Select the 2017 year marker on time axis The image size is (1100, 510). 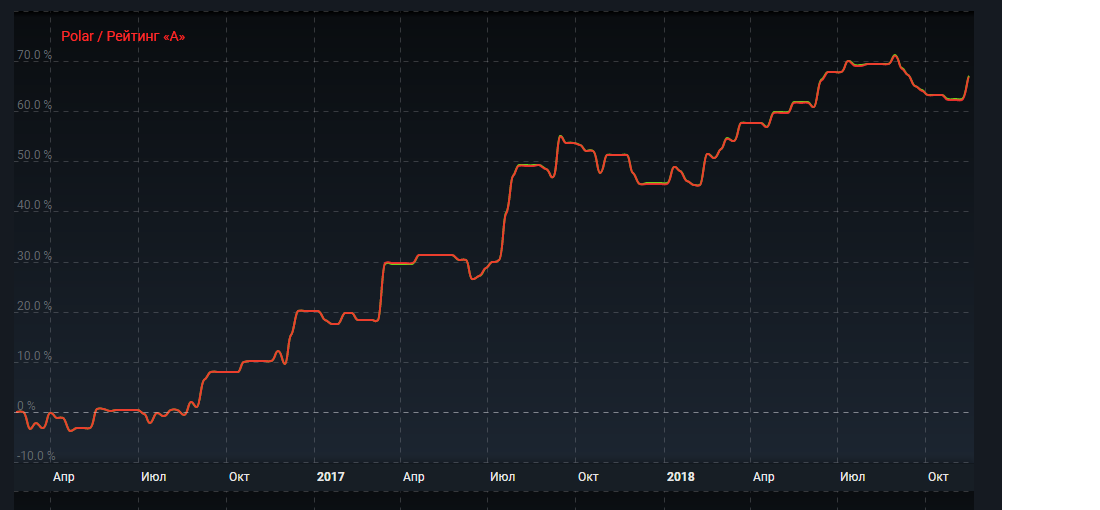click(x=330, y=477)
